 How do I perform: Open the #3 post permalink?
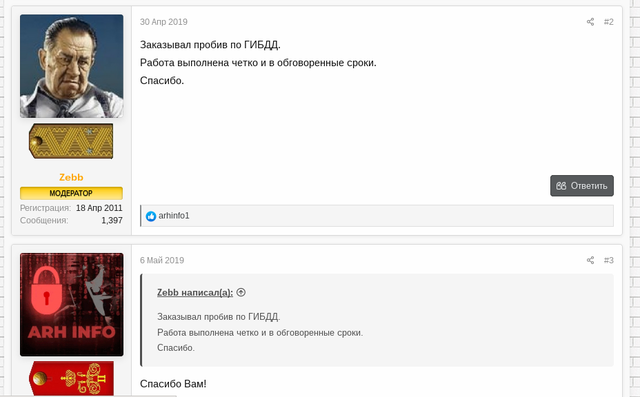[x=609, y=260]
